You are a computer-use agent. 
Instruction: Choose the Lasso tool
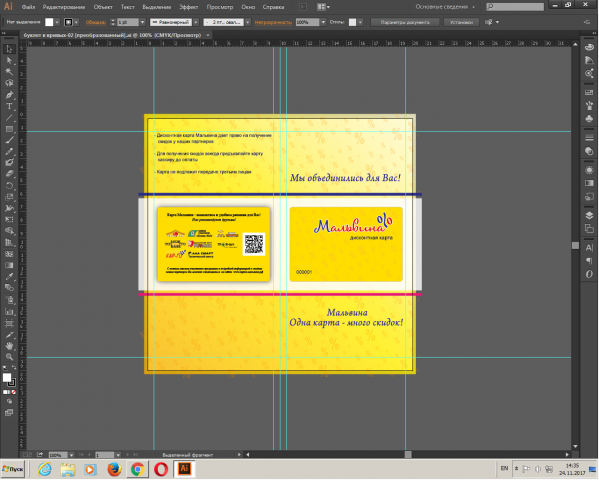(x=9, y=83)
